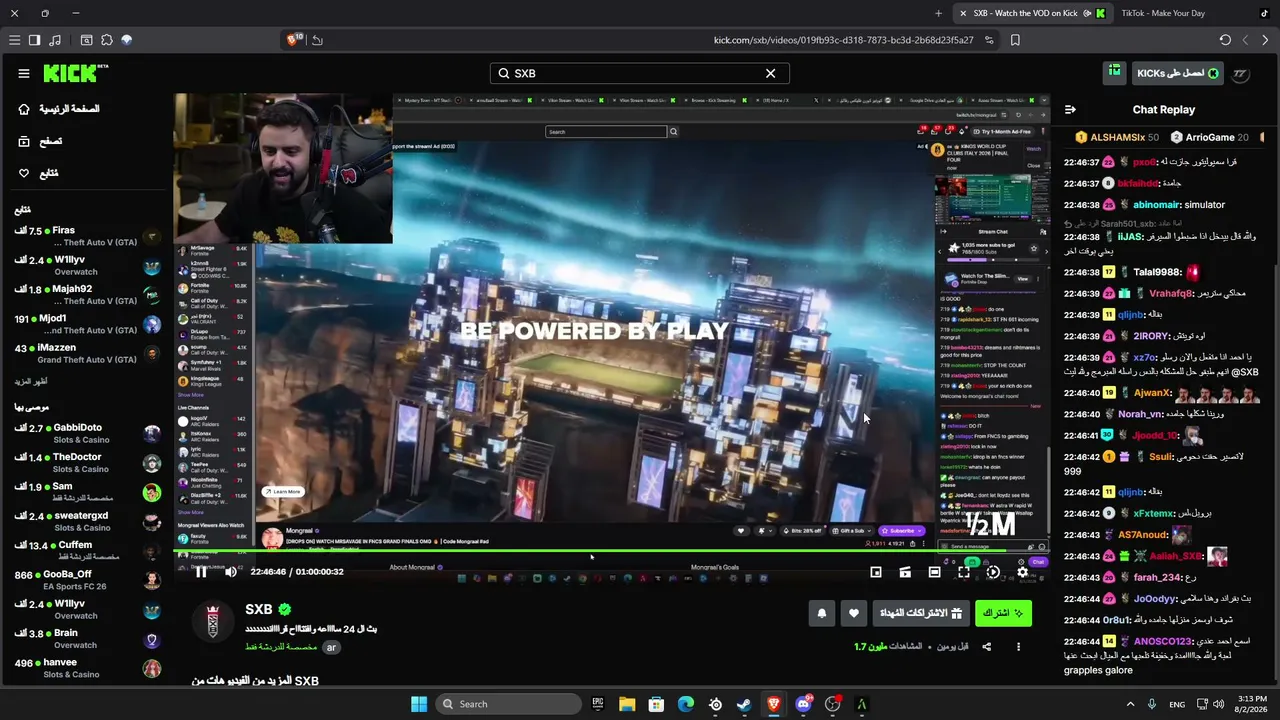Open GabbiDoto recommended channel

tap(88, 434)
